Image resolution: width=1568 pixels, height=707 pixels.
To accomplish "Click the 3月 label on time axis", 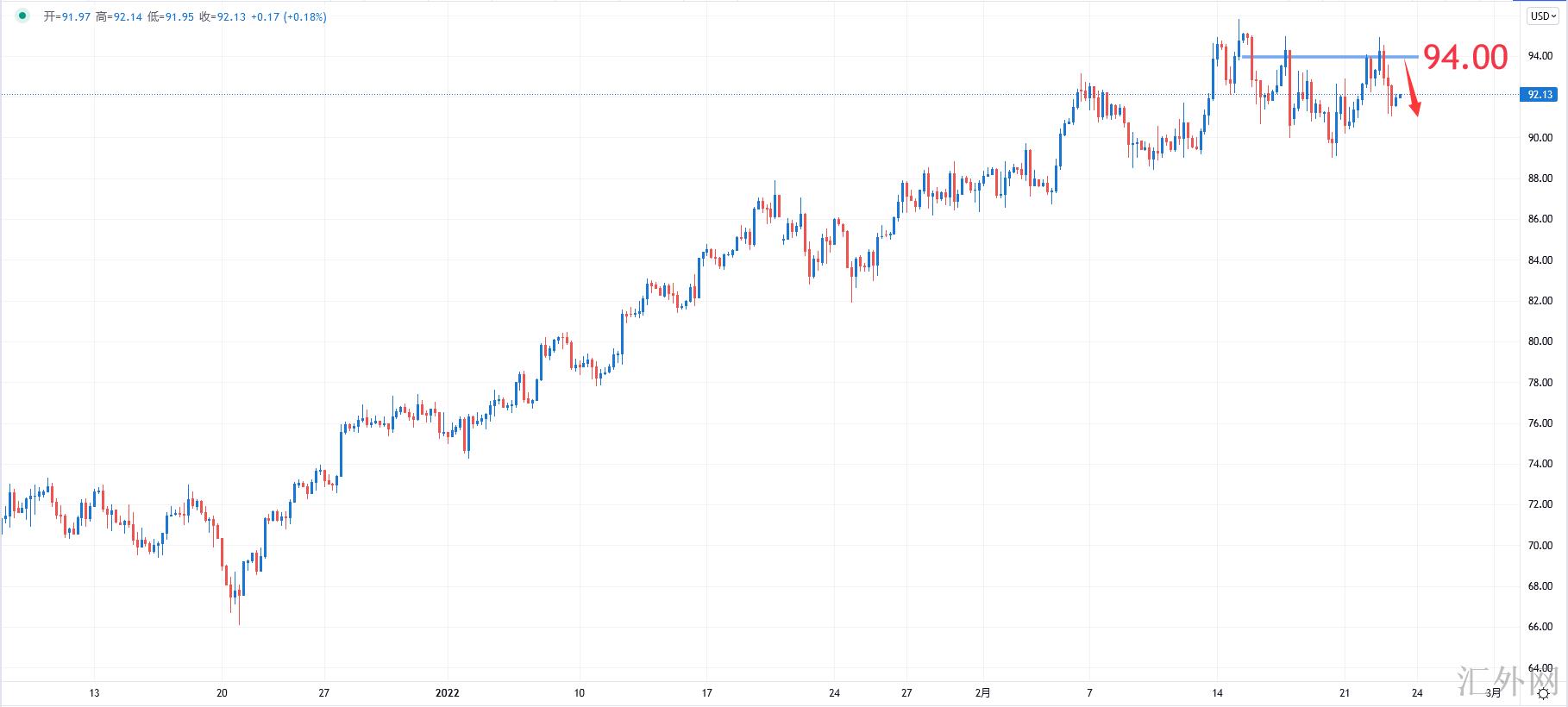I will [1495, 693].
